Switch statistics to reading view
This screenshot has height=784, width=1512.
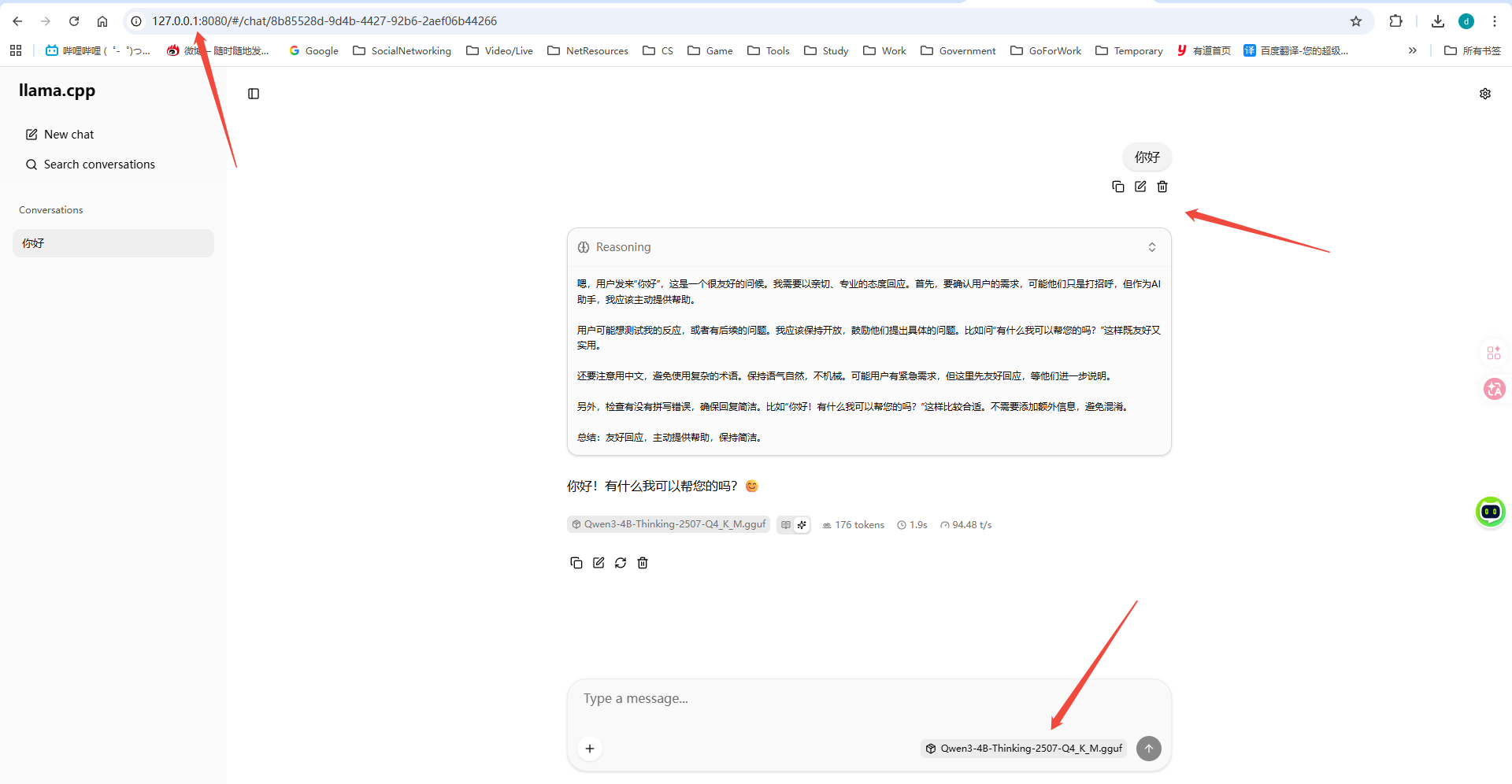pos(786,525)
